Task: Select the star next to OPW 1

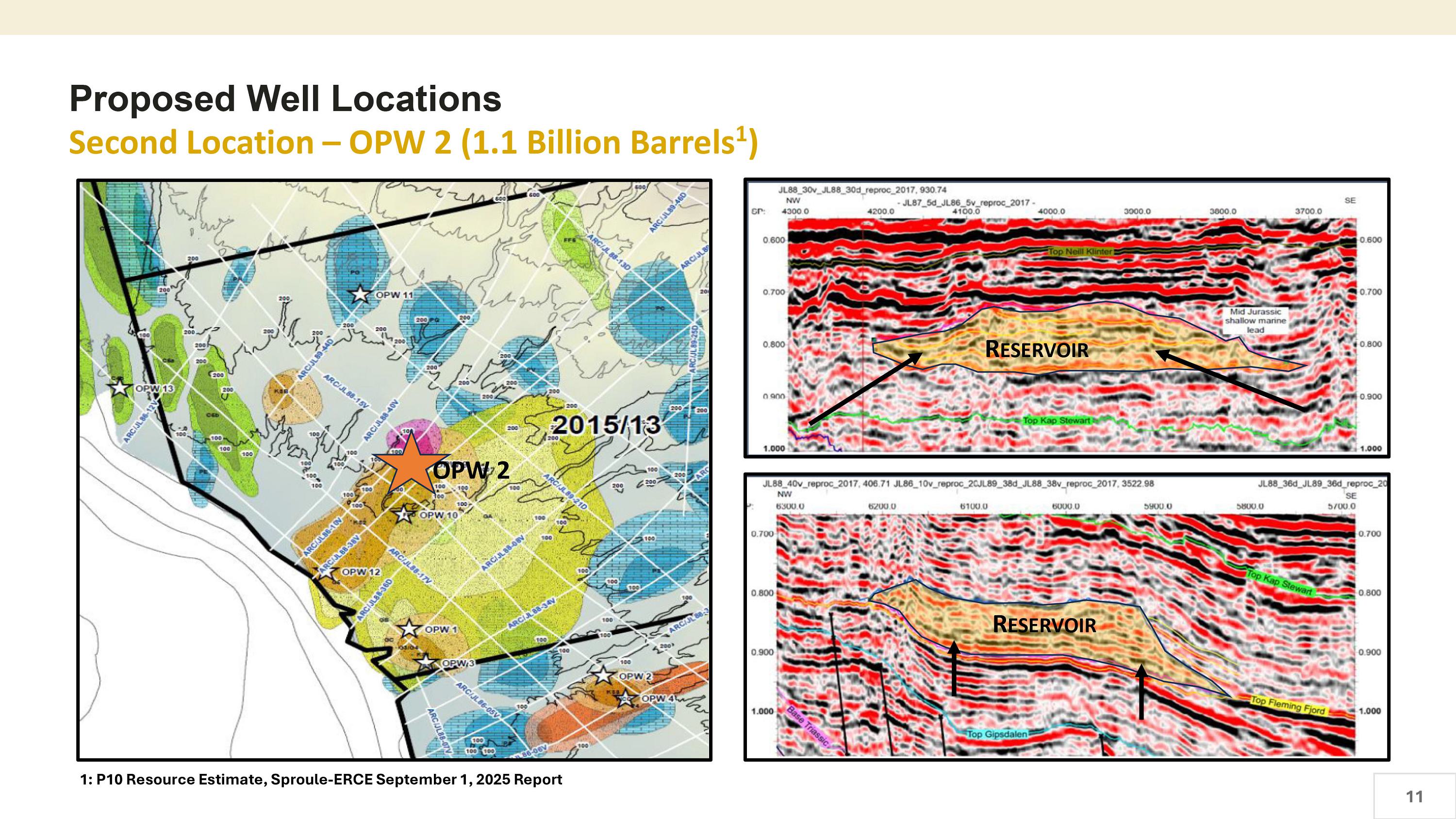Action: point(410,629)
